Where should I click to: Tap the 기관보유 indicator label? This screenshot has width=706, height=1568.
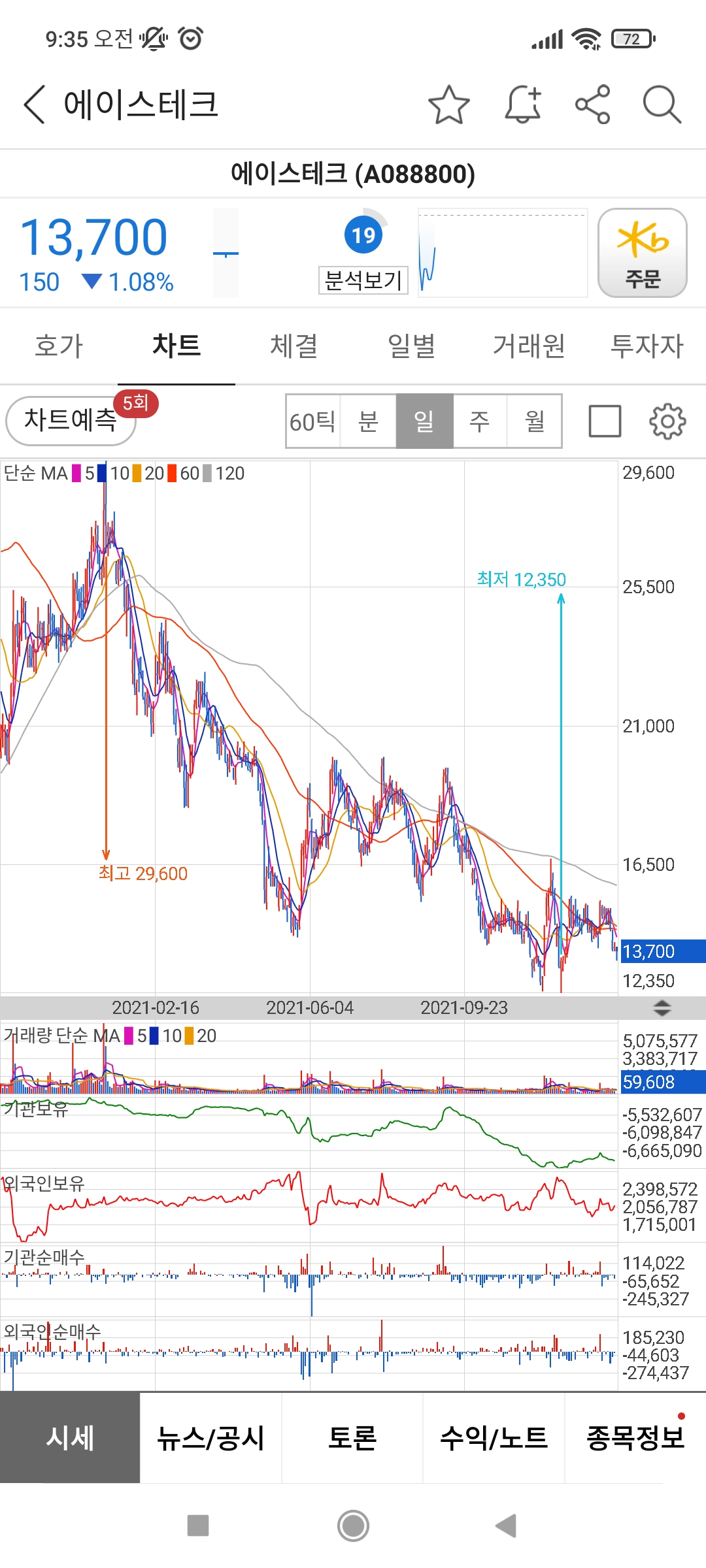point(36,1109)
